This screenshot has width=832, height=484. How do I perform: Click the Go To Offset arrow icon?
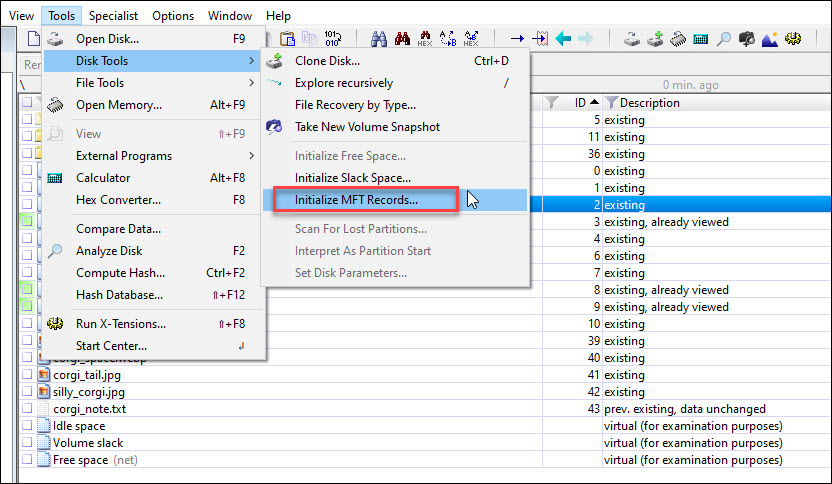point(517,40)
